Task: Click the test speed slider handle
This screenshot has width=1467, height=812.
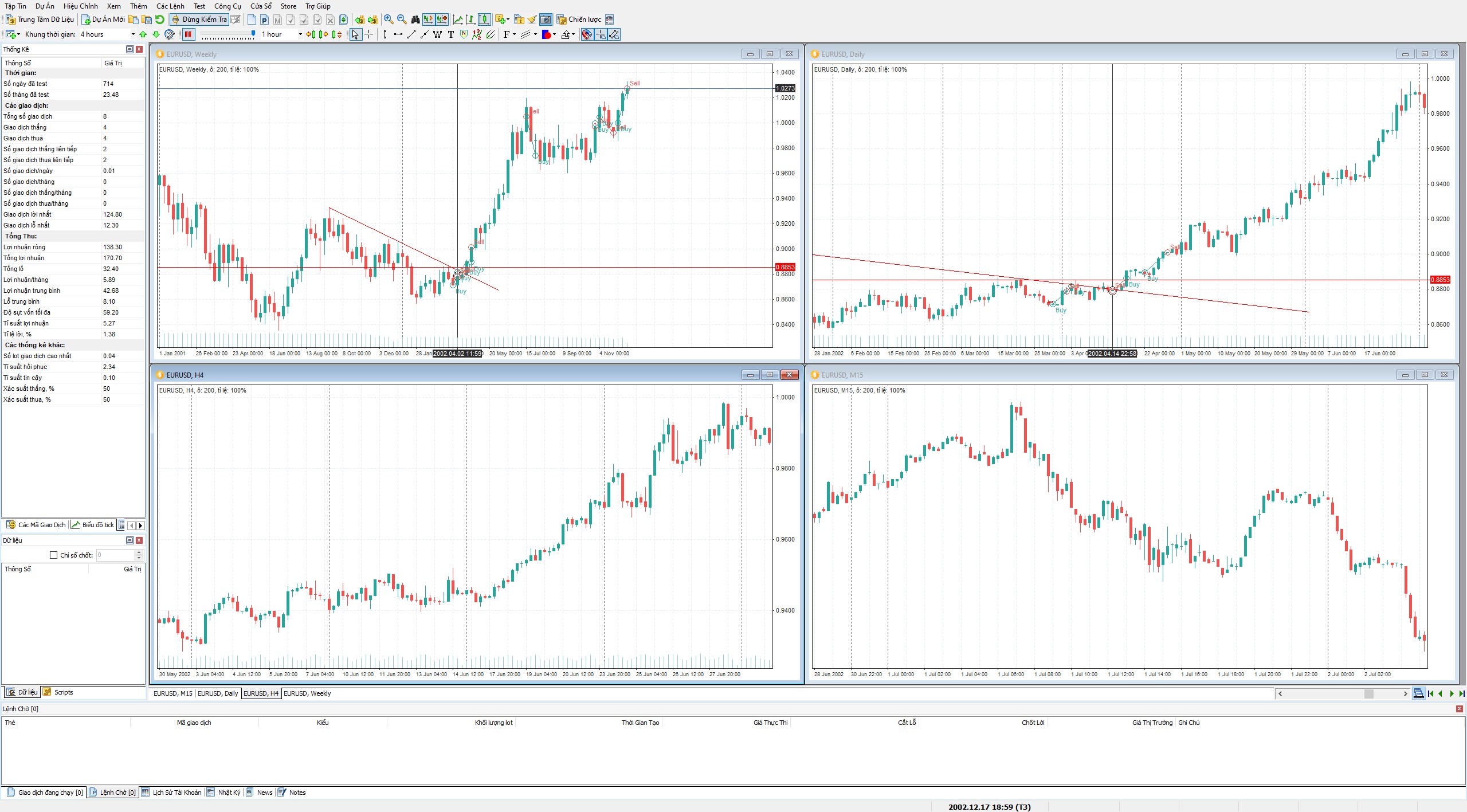Action: coord(253,33)
